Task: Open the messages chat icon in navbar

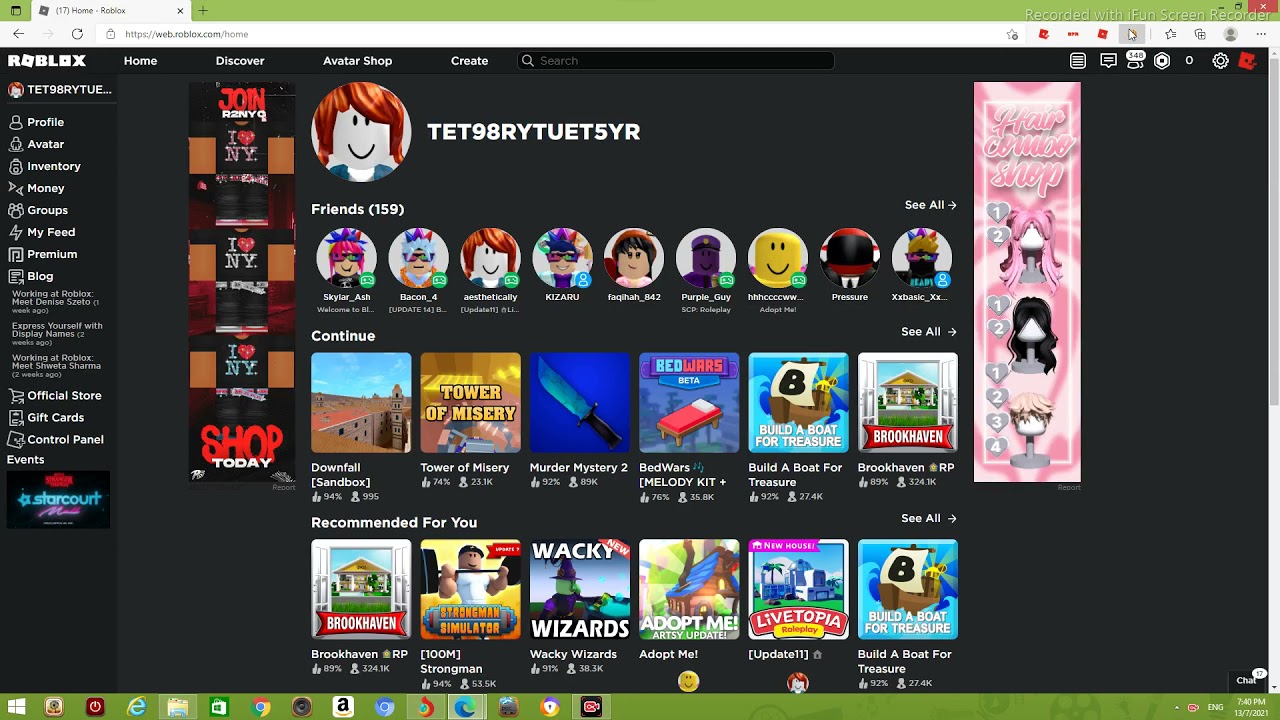Action: 1108,61
